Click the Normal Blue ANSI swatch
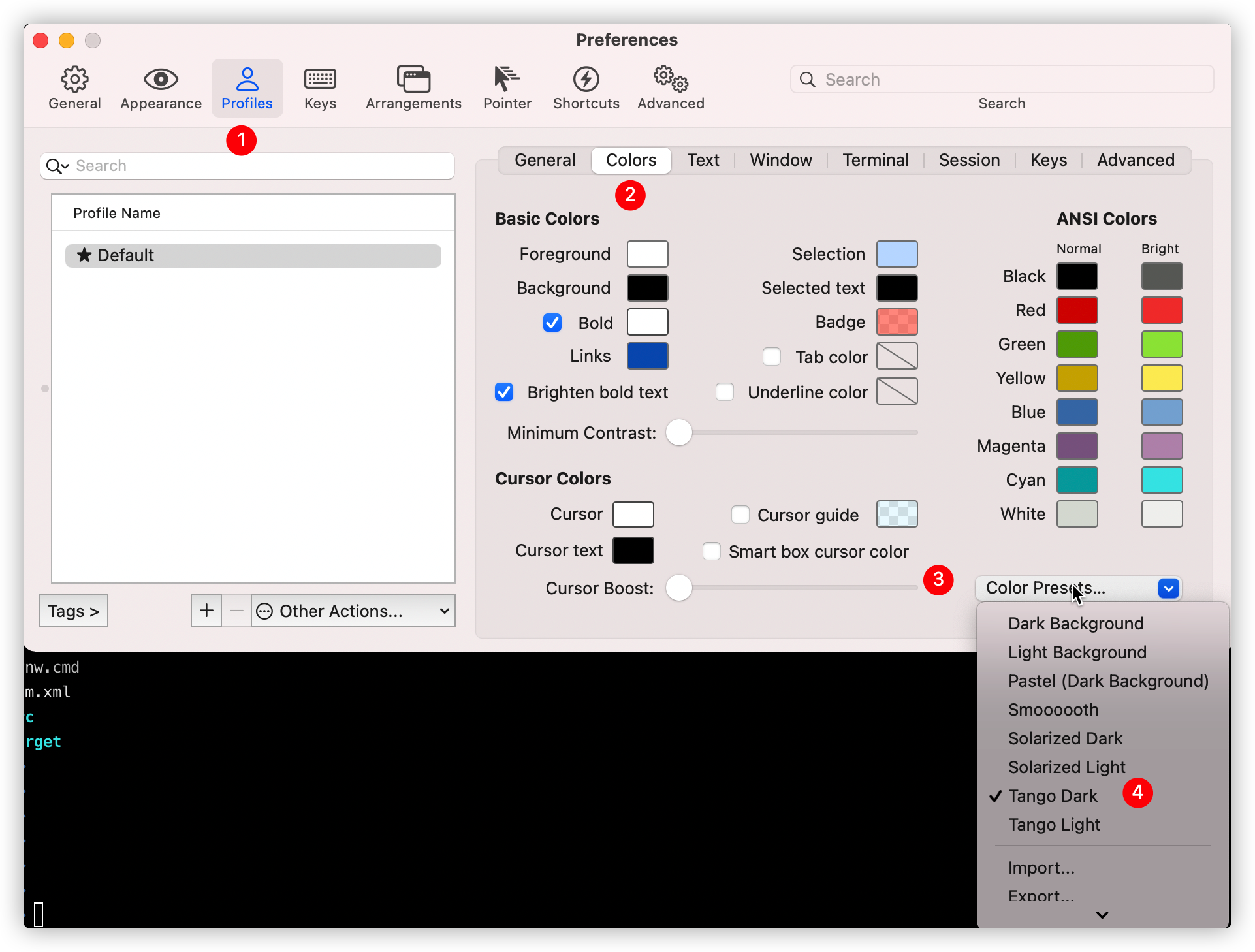 coord(1077,412)
